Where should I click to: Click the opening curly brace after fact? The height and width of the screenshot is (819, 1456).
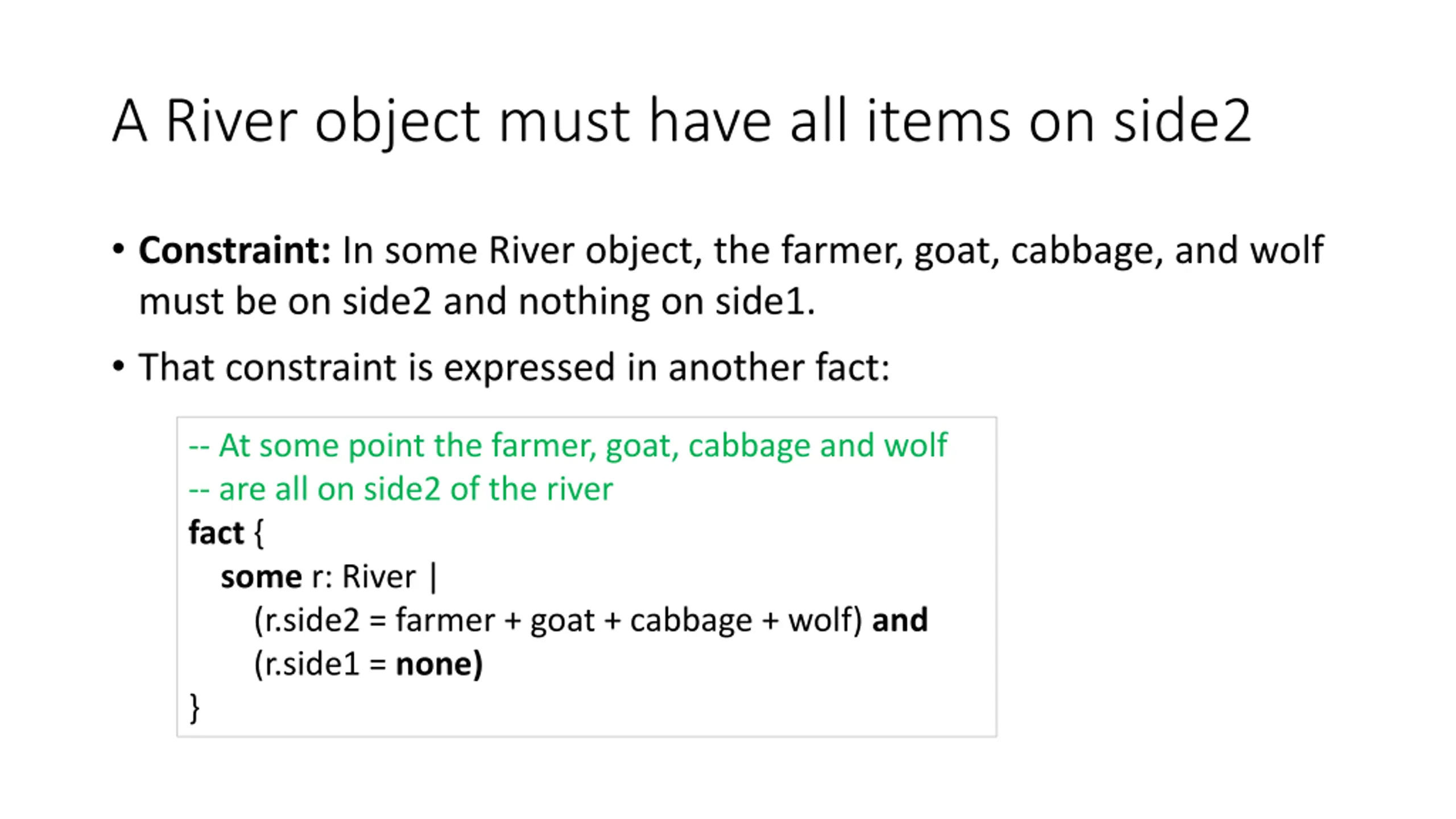point(259,533)
